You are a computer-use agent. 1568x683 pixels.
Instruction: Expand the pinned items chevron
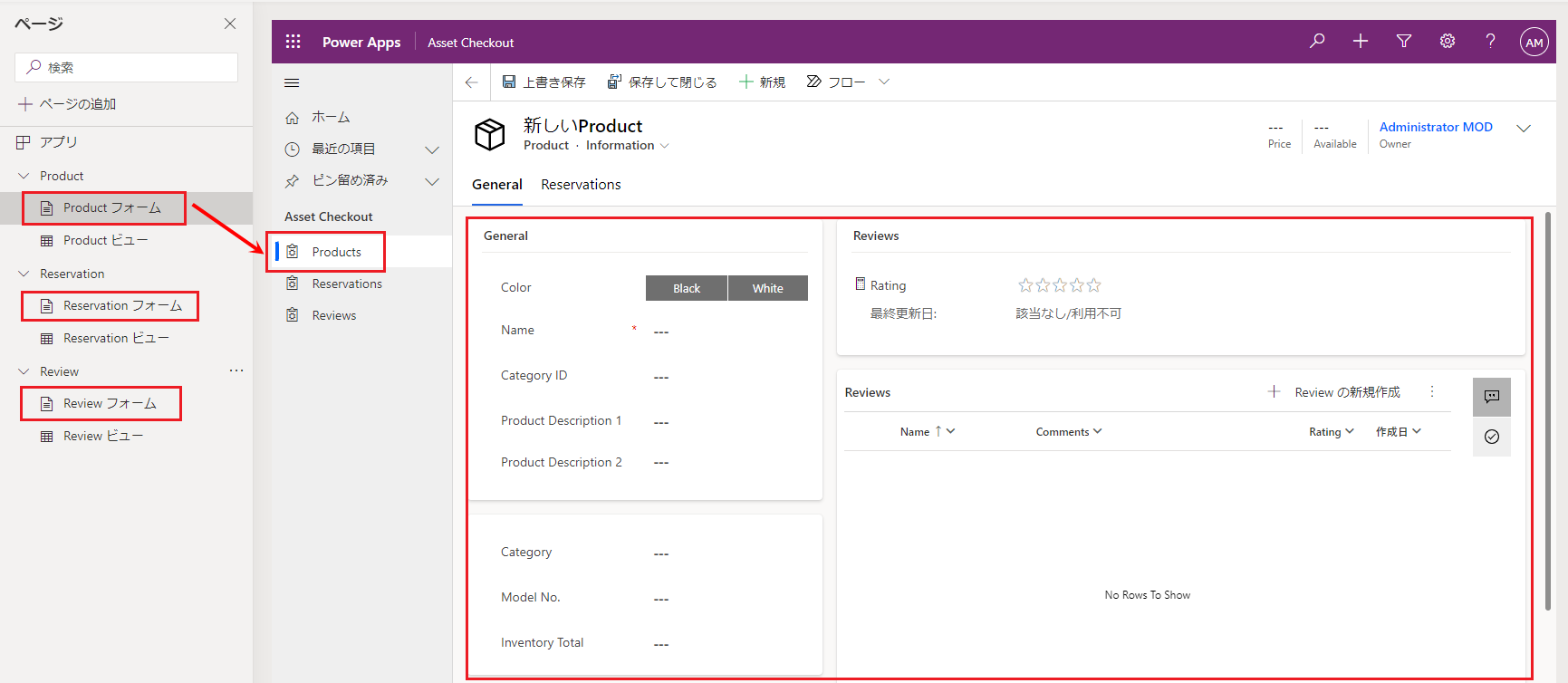pos(432,181)
